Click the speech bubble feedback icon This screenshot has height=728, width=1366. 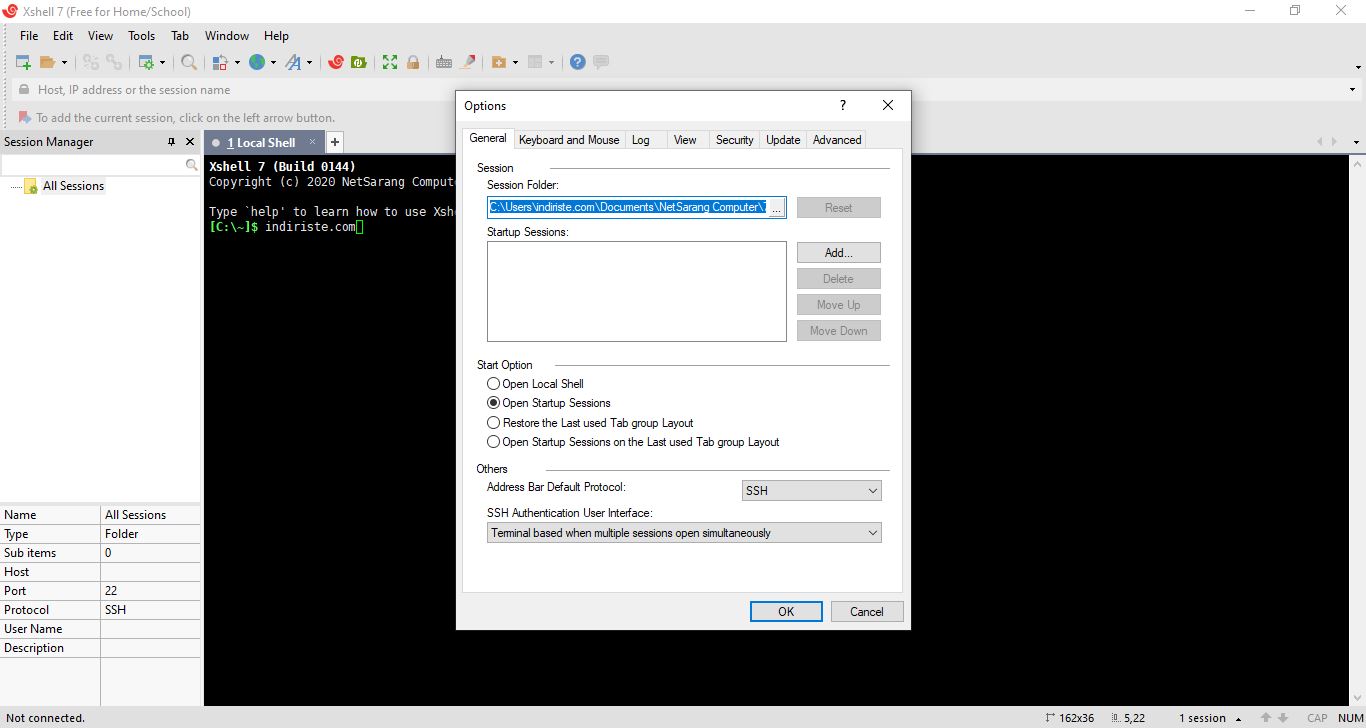tap(601, 62)
